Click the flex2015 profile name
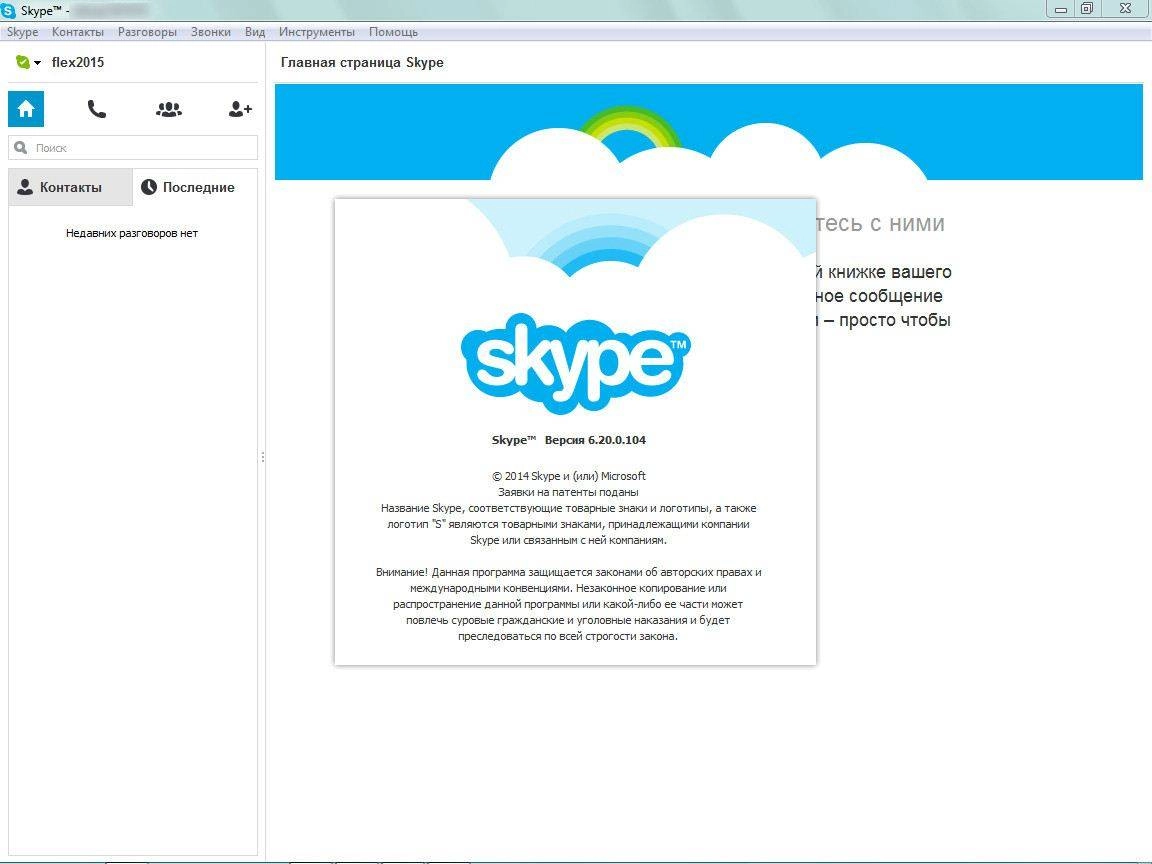 coord(78,62)
